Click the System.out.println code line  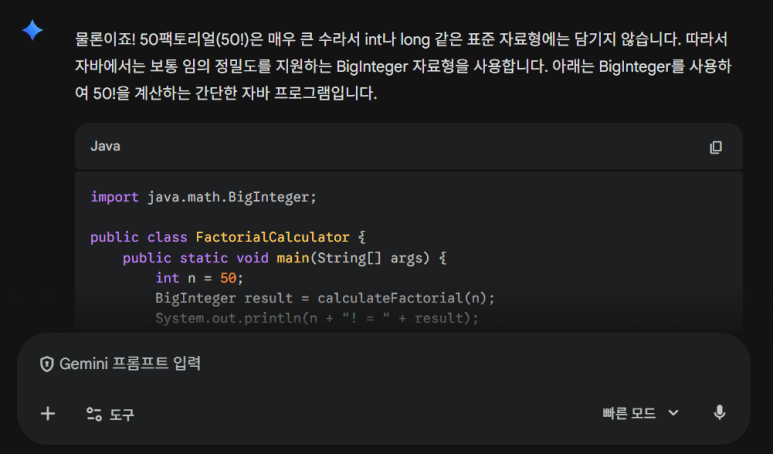pyautogui.click(x=317, y=318)
